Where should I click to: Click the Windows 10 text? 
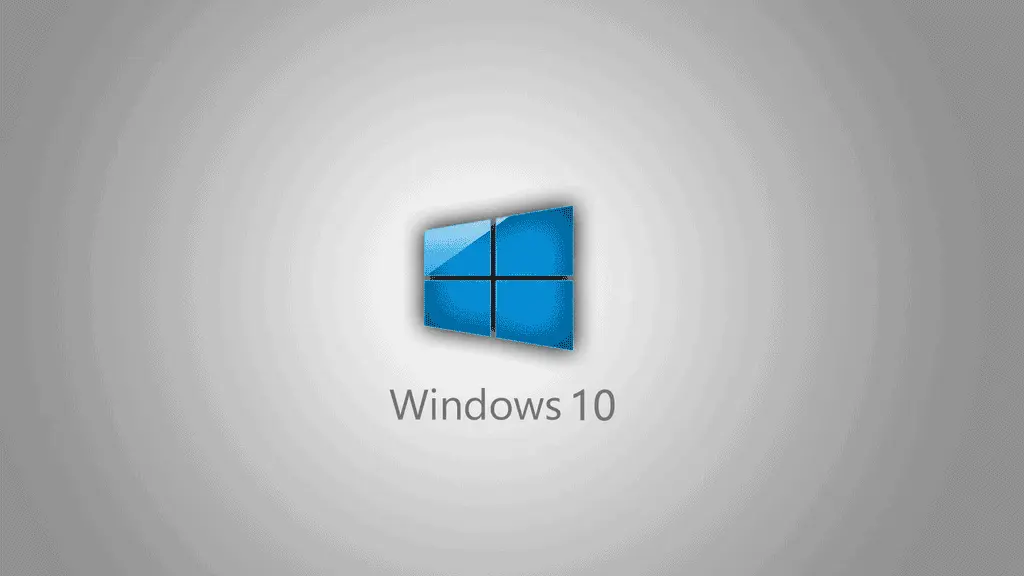click(x=502, y=405)
